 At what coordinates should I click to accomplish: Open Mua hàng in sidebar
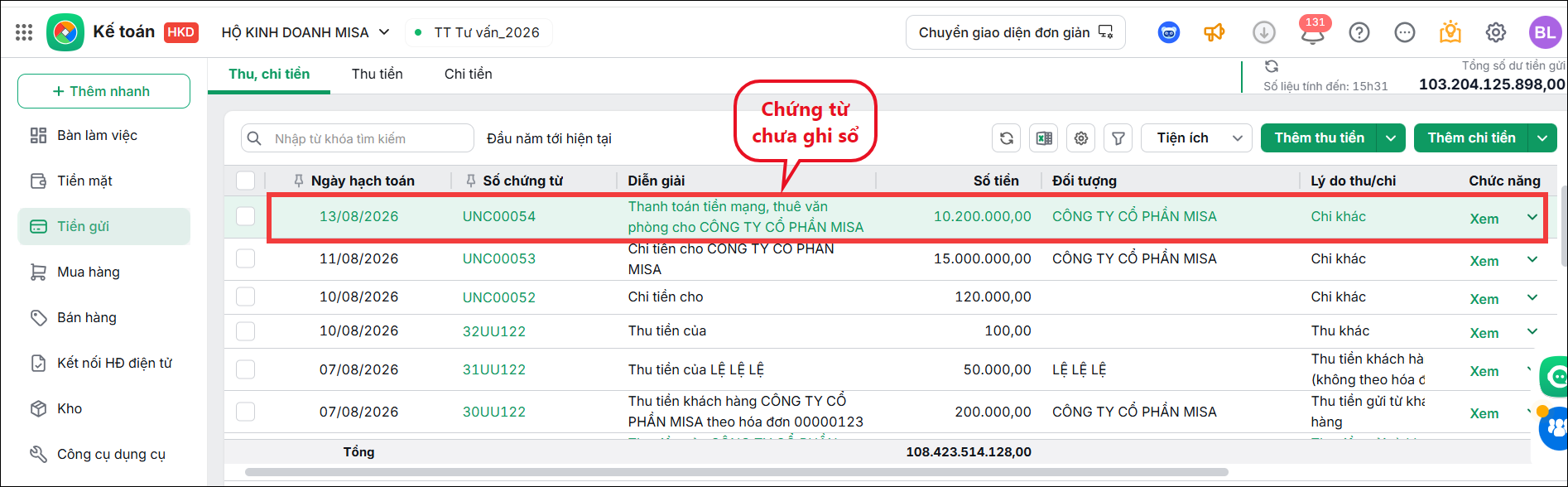tap(103, 272)
